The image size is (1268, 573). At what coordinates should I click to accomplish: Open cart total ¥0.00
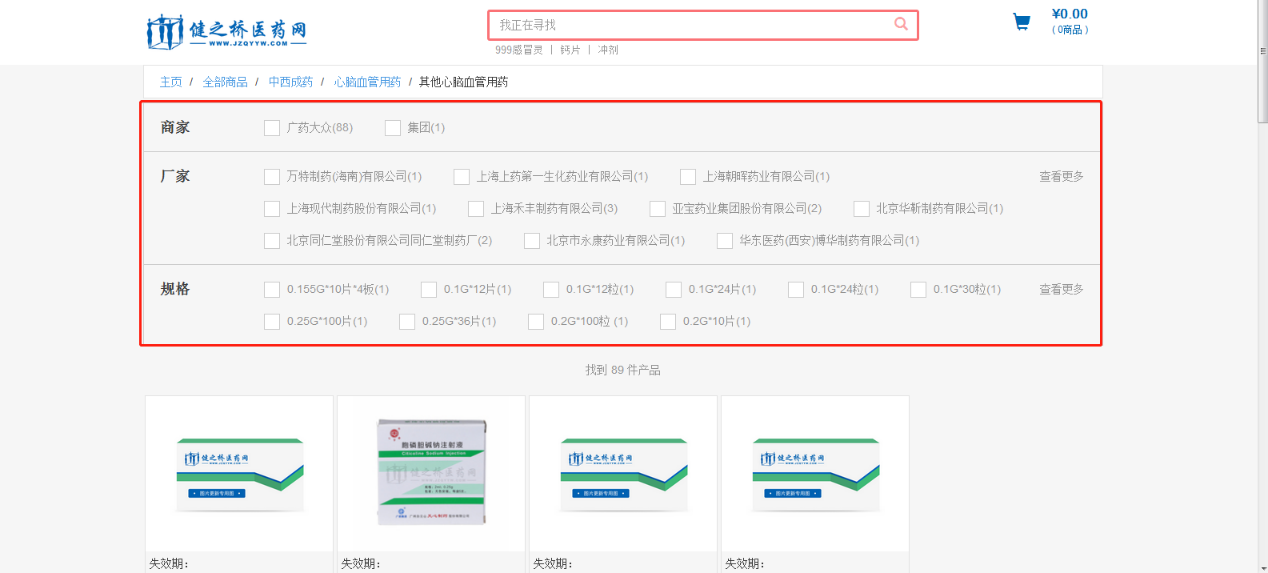tap(1069, 14)
